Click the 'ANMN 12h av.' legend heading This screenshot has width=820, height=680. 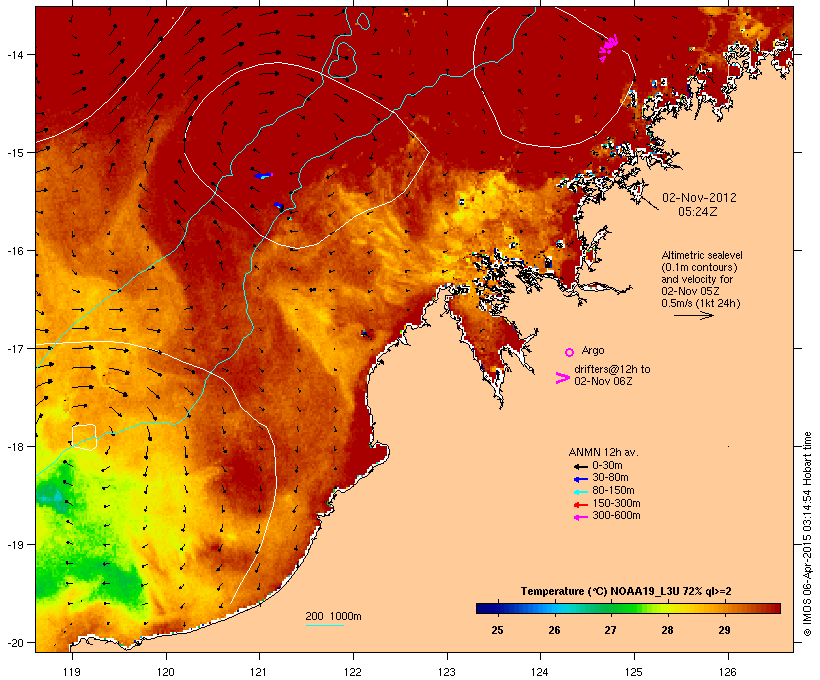tap(603, 452)
